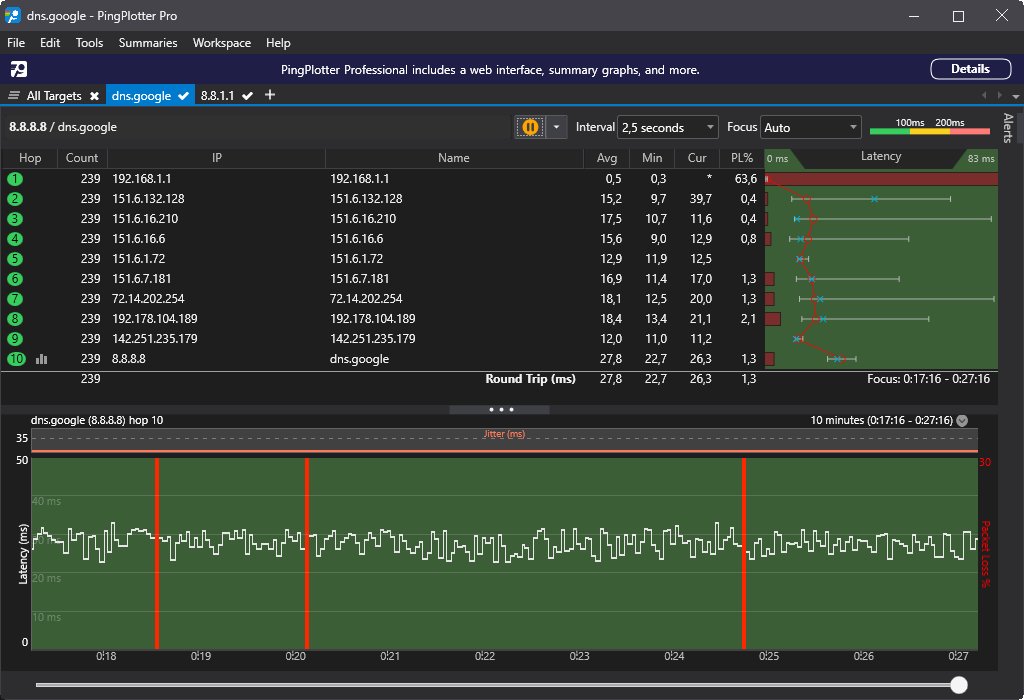The image size is (1024, 700).
Task: Click the Name column header
Action: [454, 158]
